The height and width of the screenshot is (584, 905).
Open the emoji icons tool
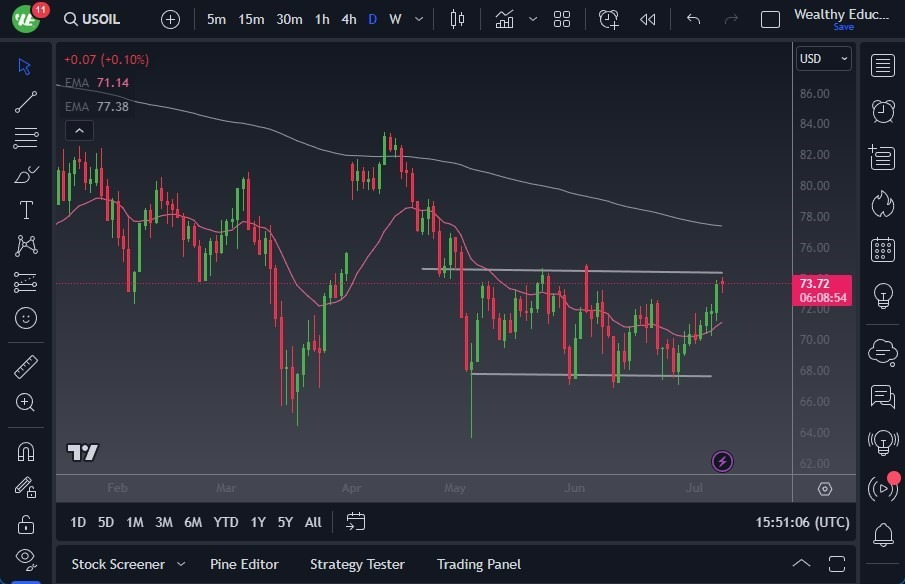26,318
